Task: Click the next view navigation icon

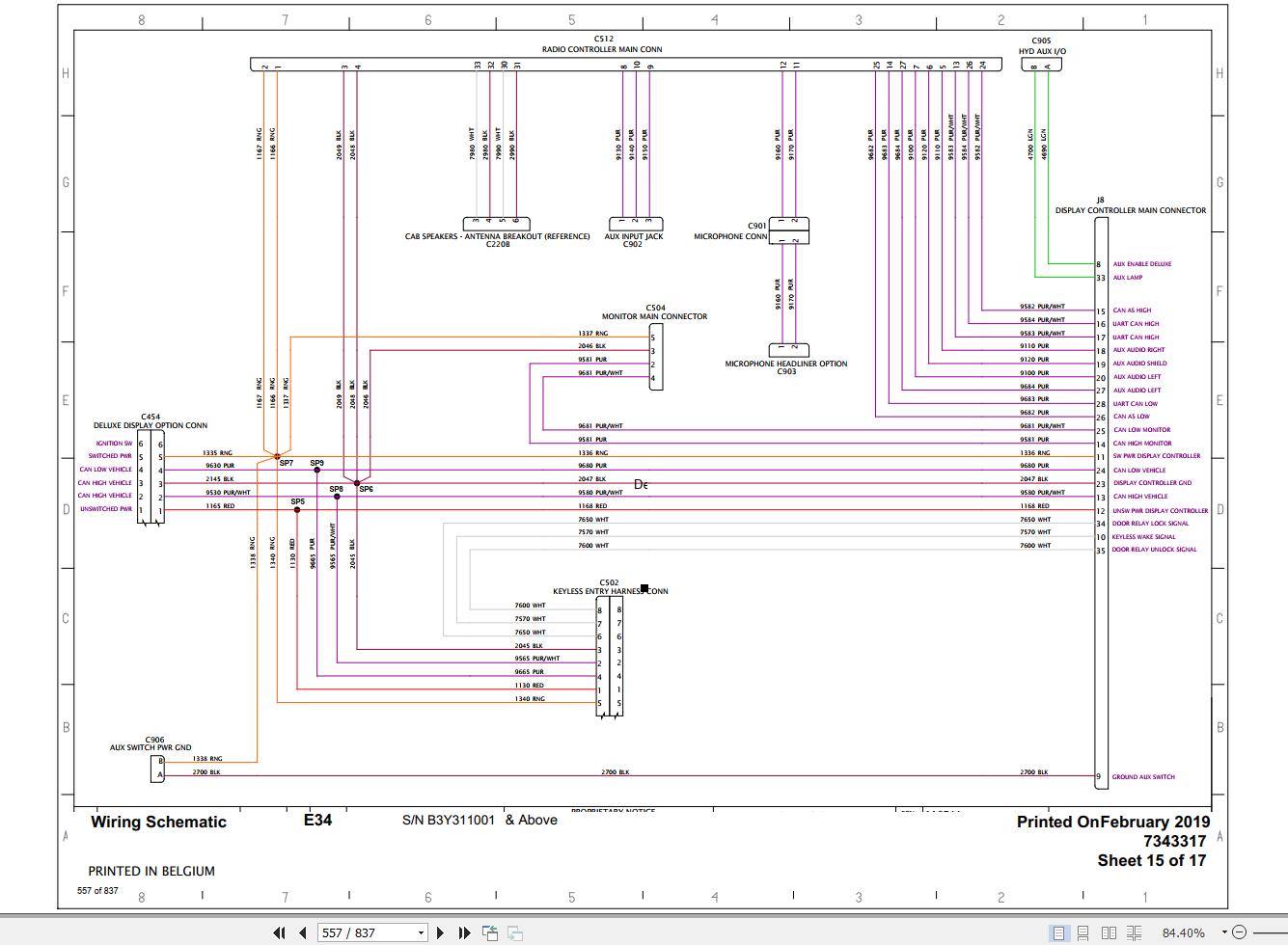Action: pos(515,932)
